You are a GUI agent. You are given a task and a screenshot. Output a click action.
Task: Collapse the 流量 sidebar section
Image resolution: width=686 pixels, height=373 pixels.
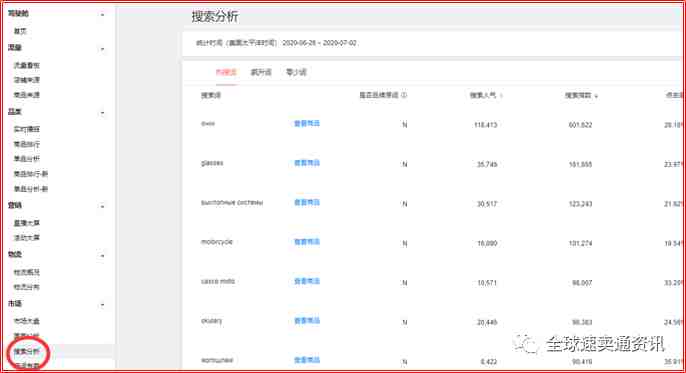coord(102,49)
